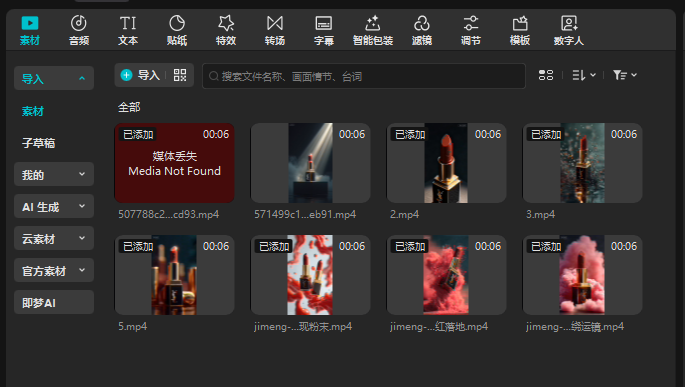
Task: Click the file name 2.mp4
Action: pyautogui.click(x=404, y=214)
